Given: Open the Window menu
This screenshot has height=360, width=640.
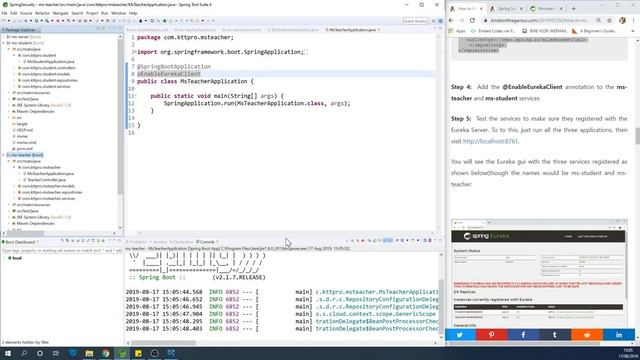Looking at the screenshot, I should point(118,13).
